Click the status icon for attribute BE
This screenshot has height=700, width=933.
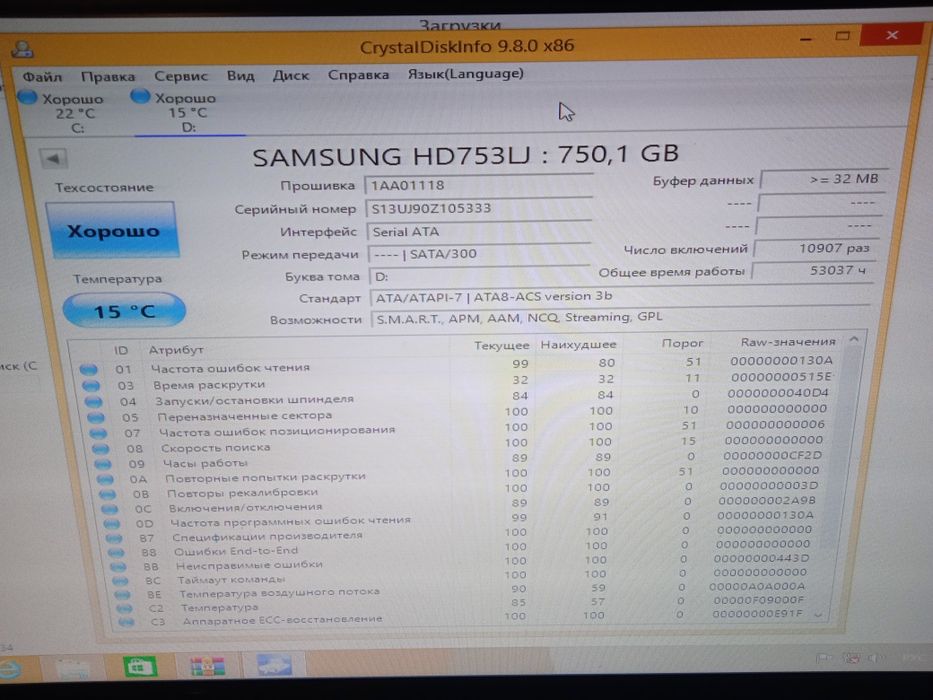tap(122, 594)
